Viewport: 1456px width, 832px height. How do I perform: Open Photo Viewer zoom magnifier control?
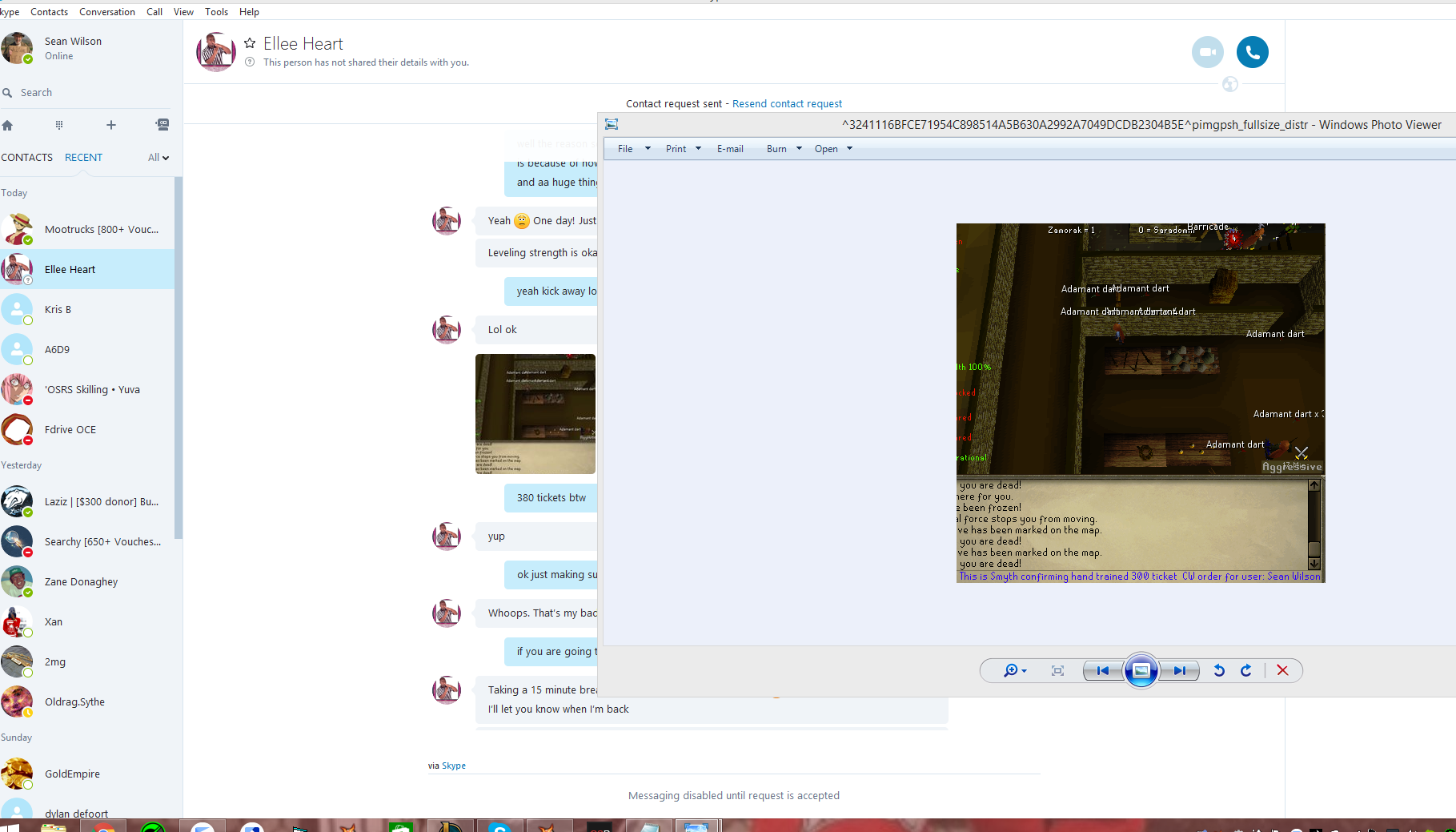[x=1015, y=670]
